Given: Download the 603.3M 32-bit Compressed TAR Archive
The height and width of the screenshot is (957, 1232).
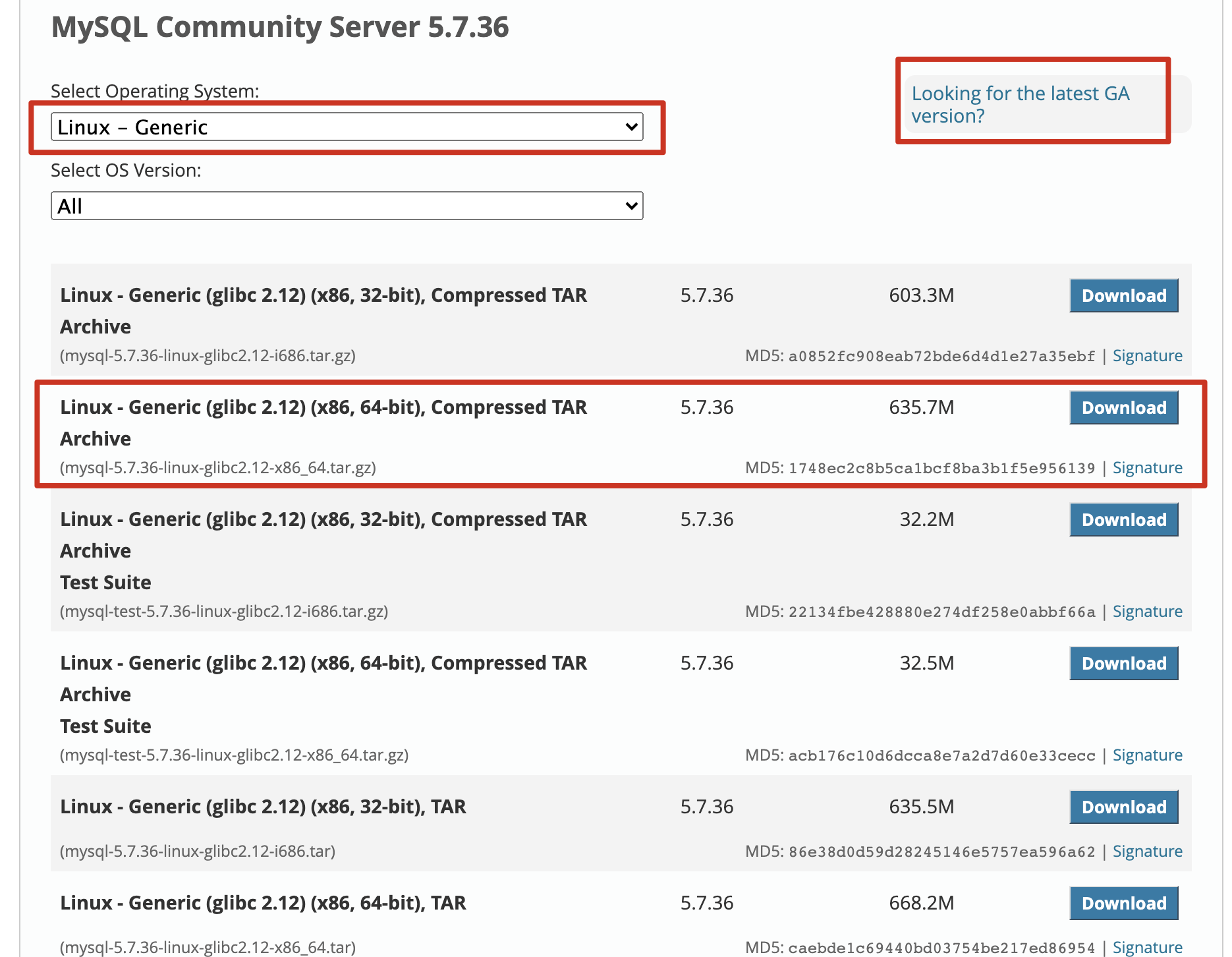Looking at the screenshot, I should 1124,295.
